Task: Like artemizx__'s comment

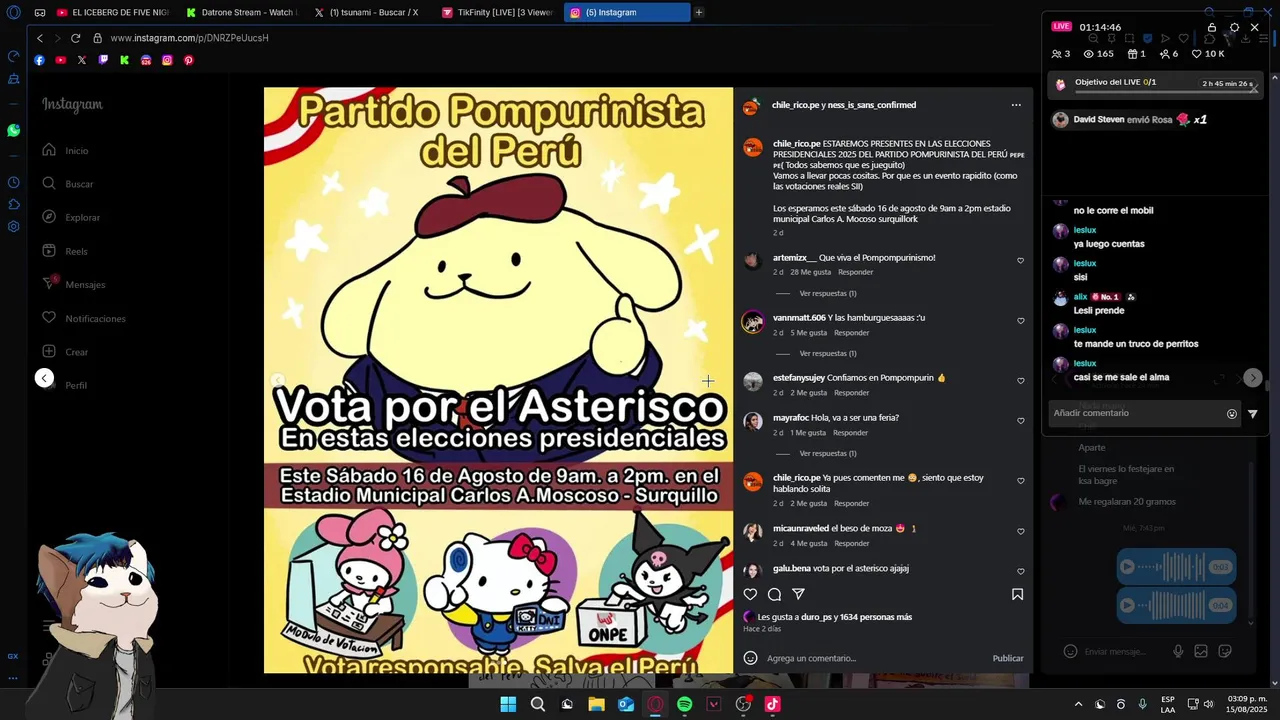Action: click(1020, 260)
